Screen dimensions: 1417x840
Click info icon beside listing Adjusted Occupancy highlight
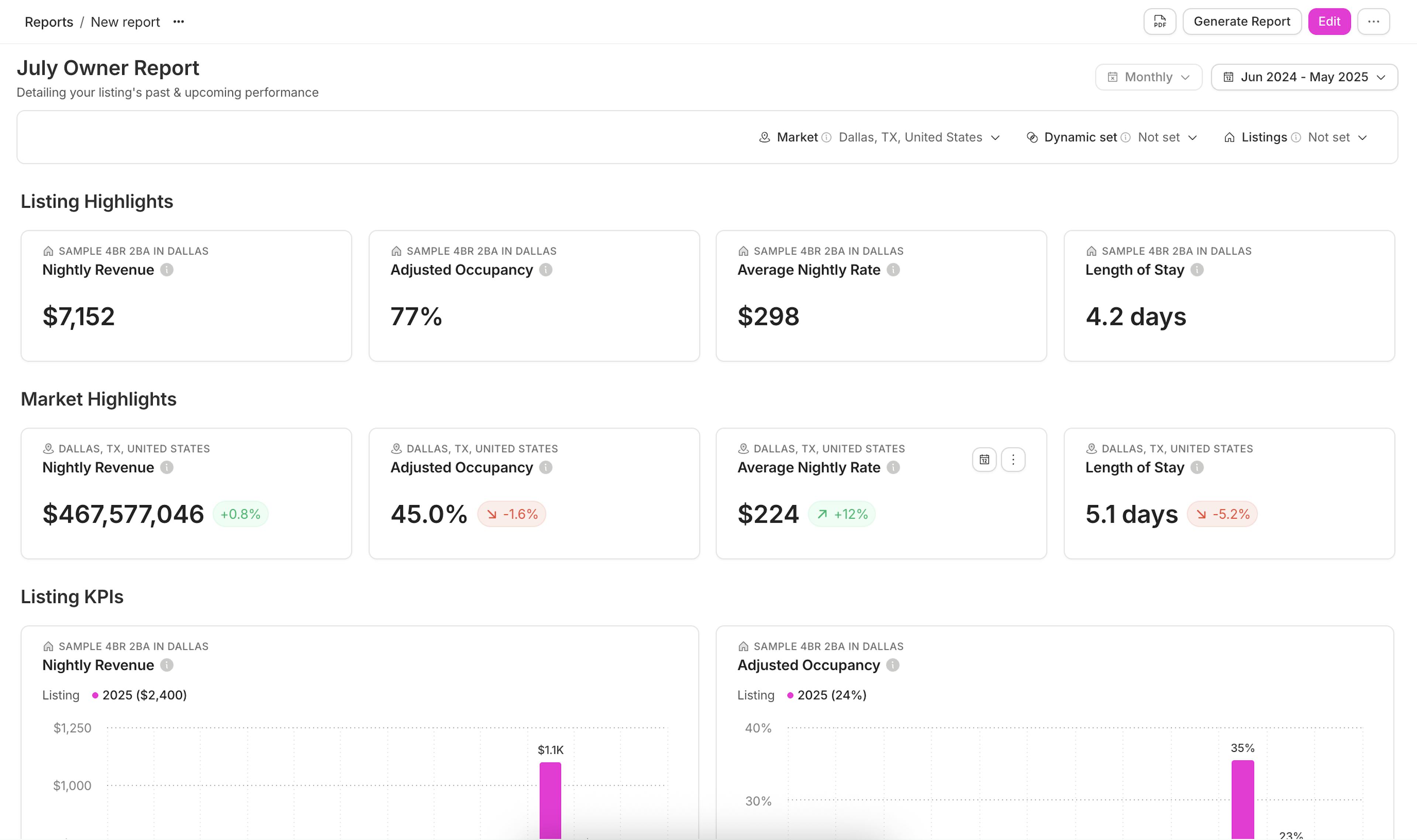[x=545, y=270]
